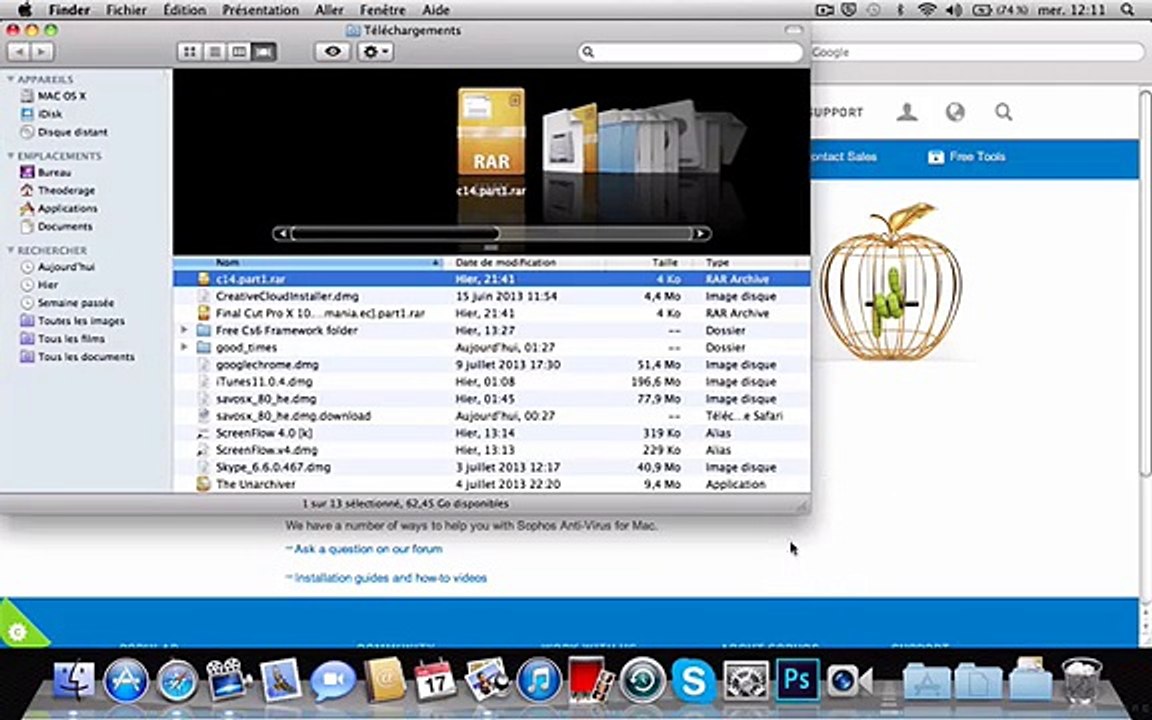Open the Action gear dropdown menu

click(x=375, y=51)
